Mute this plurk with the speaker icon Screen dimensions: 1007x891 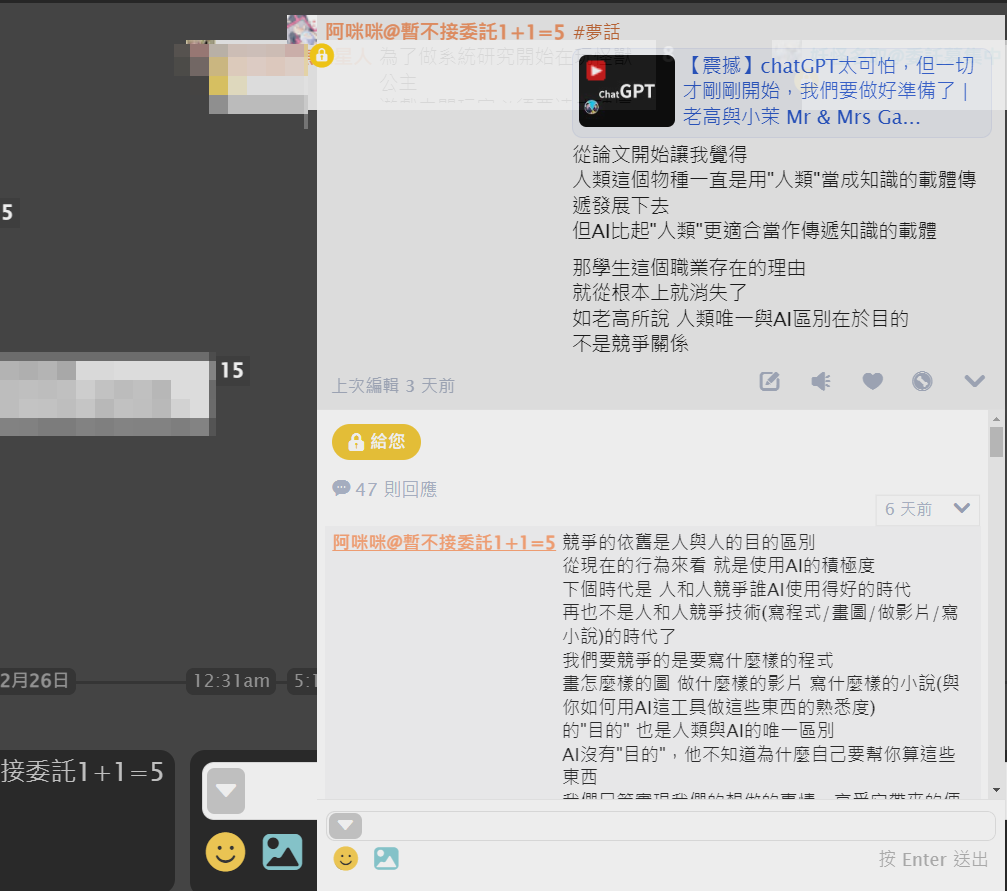point(821,382)
